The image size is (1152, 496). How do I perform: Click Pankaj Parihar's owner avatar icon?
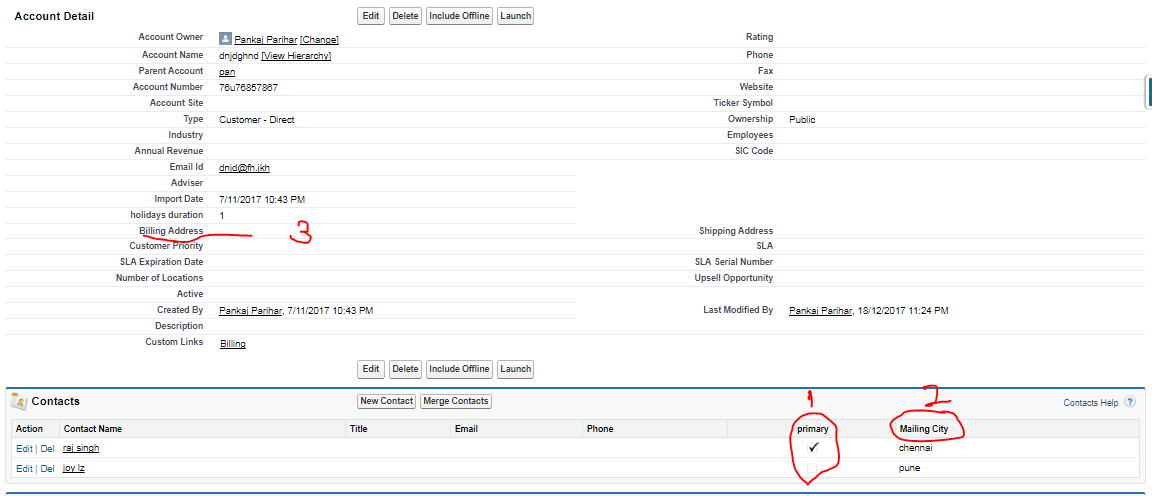coord(225,39)
